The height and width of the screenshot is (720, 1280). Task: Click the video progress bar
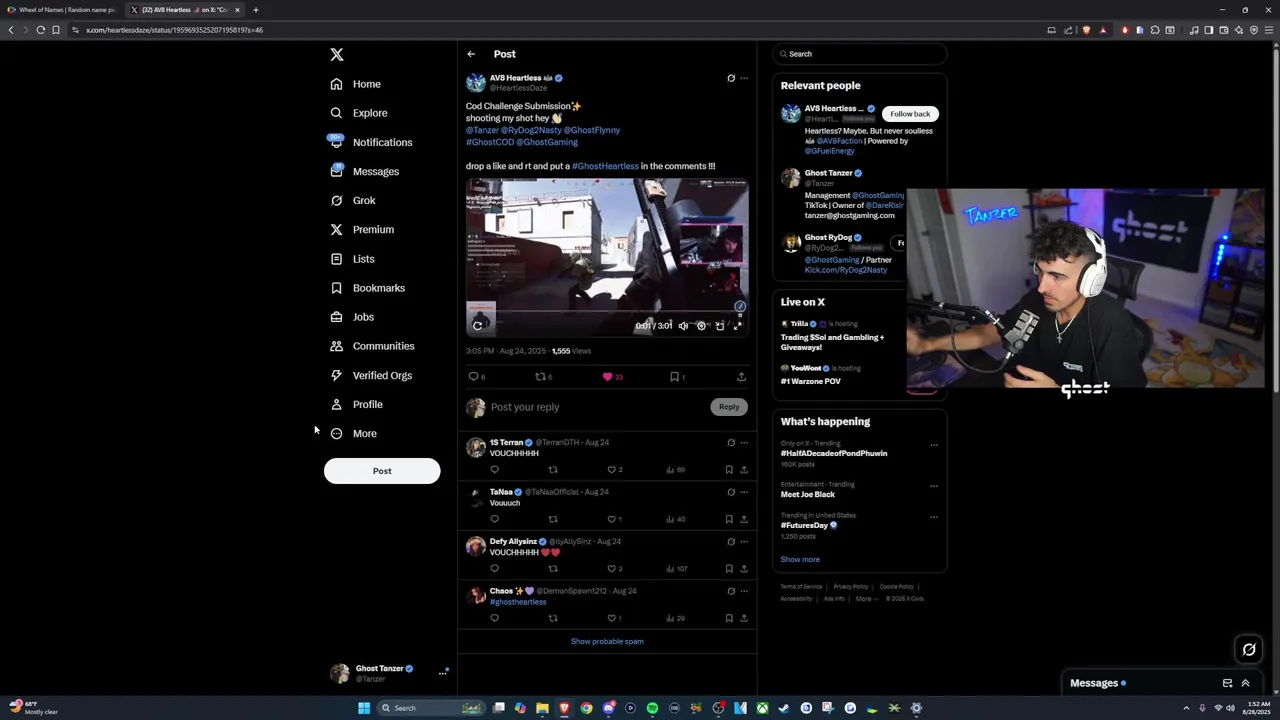point(607,311)
